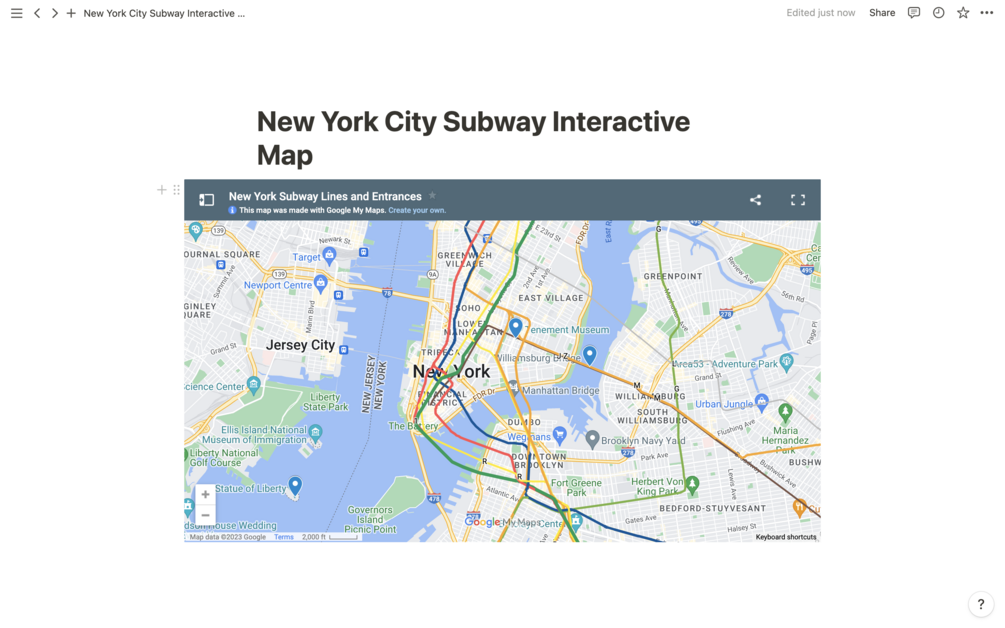Select the Tenement Museum blue pin

(x=515, y=327)
